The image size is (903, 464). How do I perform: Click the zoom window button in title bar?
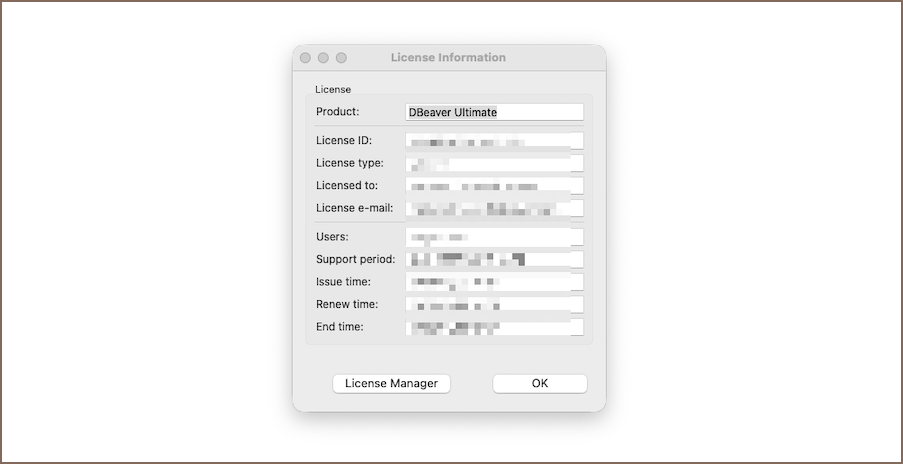click(341, 58)
